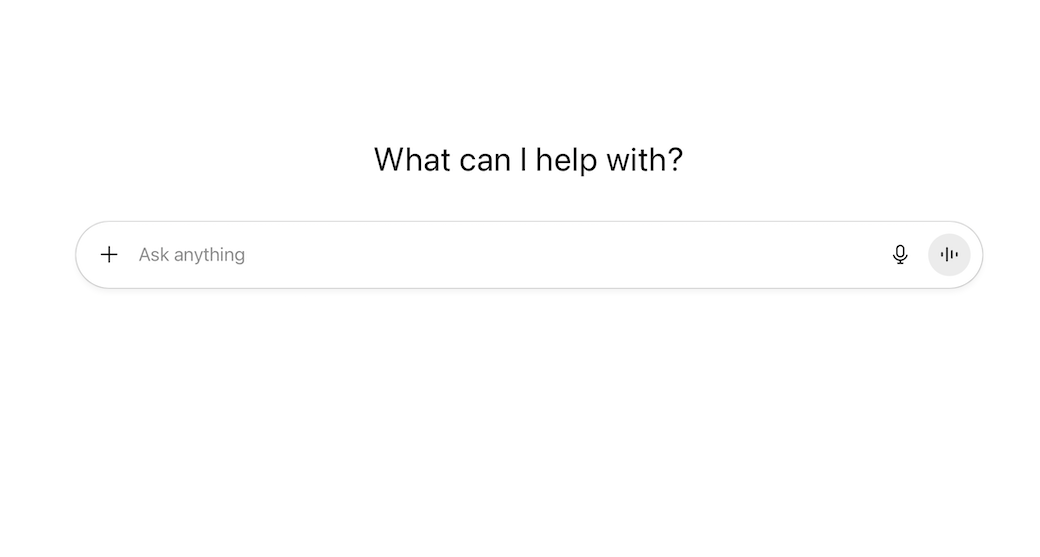Focus the 'Ask anything' input field

[x=500, y=255]
